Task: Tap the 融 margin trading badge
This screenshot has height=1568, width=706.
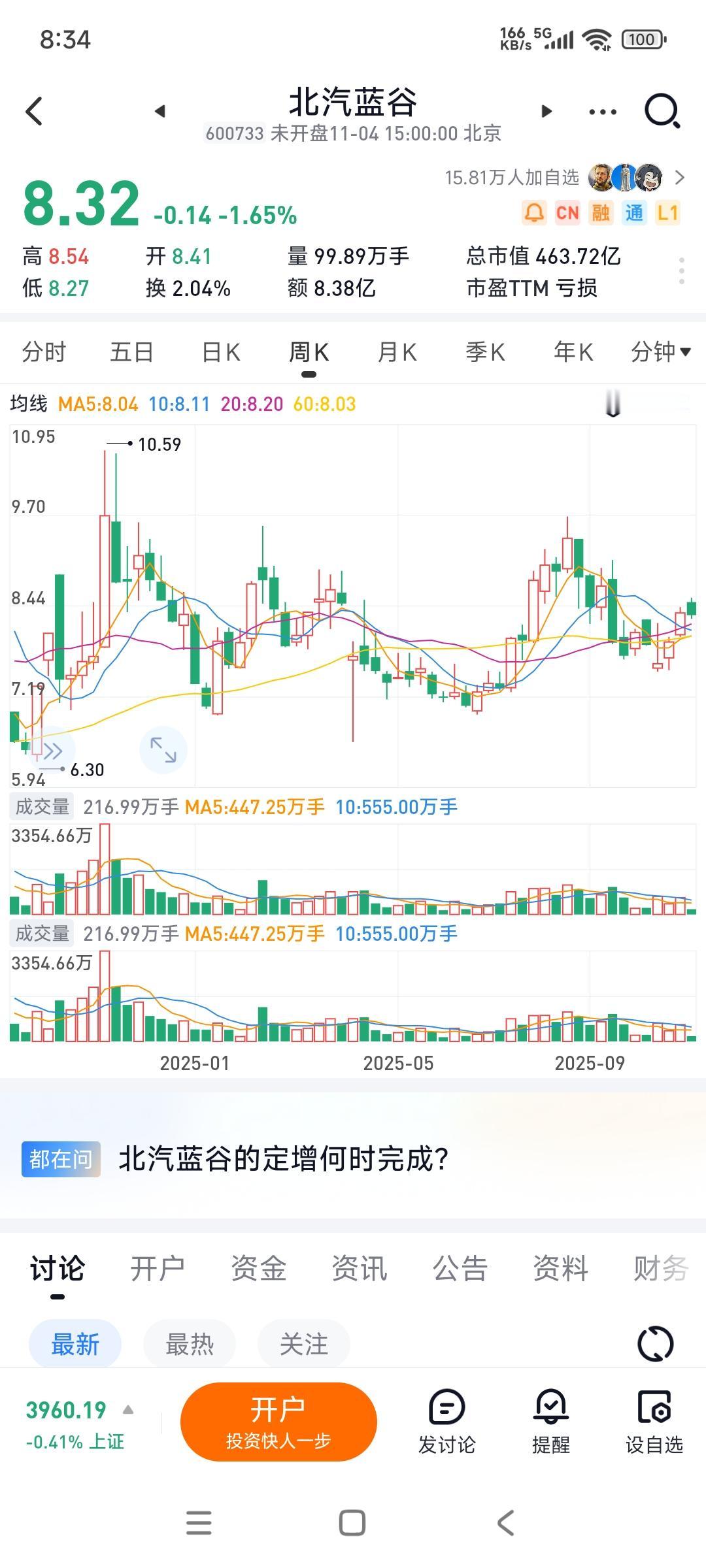Action: (x=601, y=213)
